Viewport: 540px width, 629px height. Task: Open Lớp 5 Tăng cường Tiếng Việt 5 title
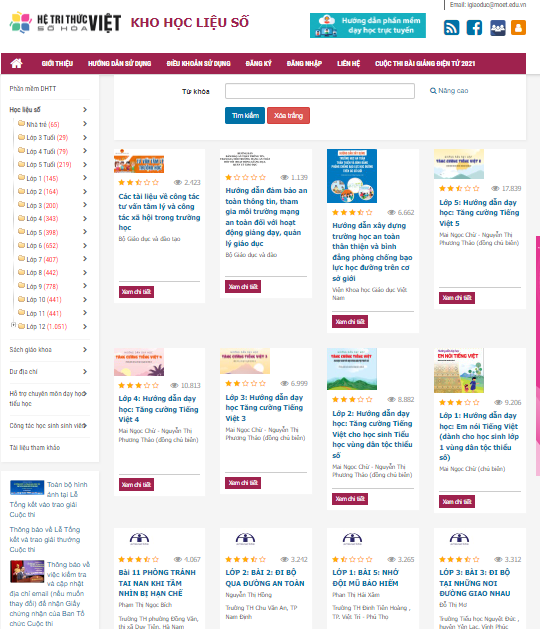tap(479, 213)
